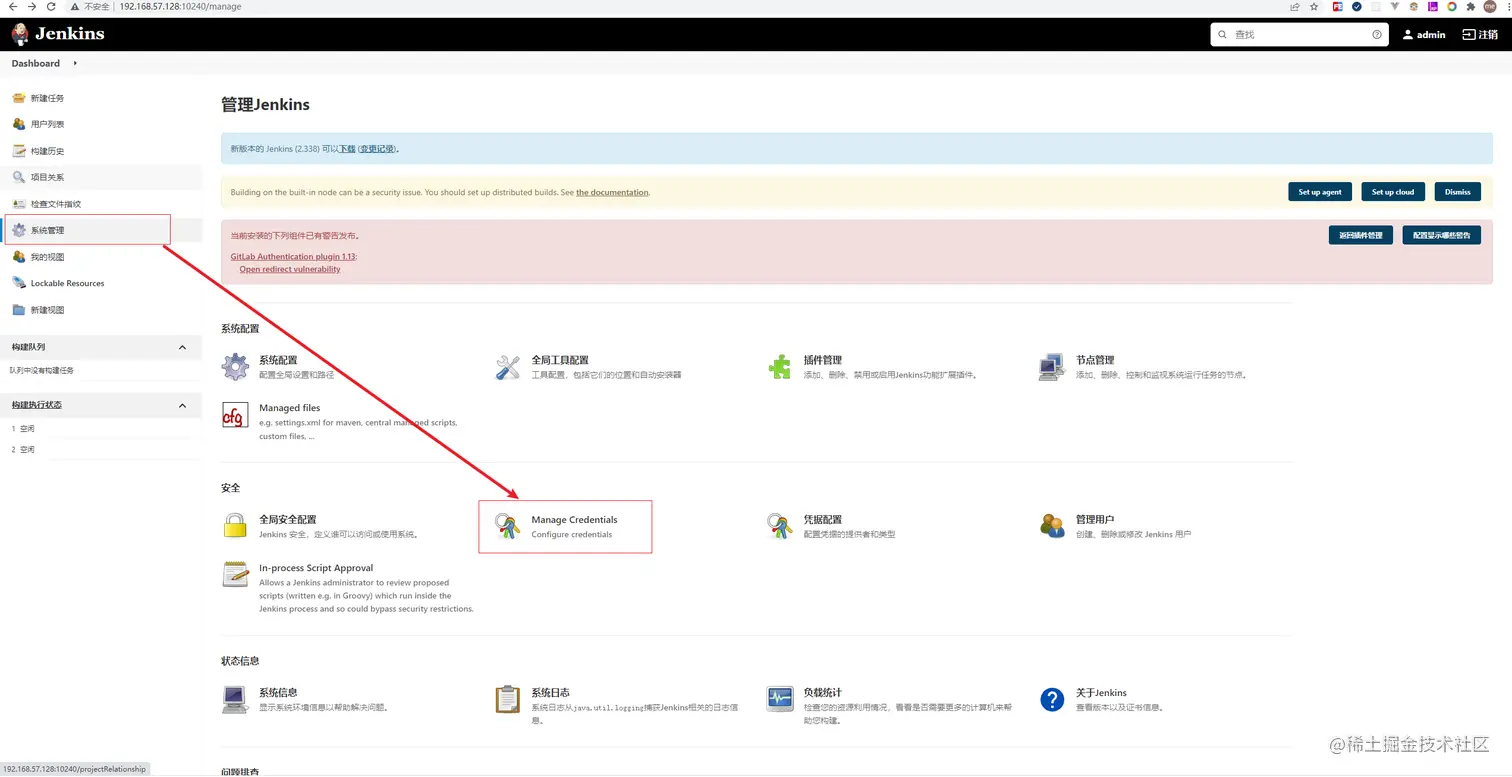Viewport: 1512px width, 777px height.
Task: Click the 配置显示哪些警告 button
Action: pos(1441,235)
